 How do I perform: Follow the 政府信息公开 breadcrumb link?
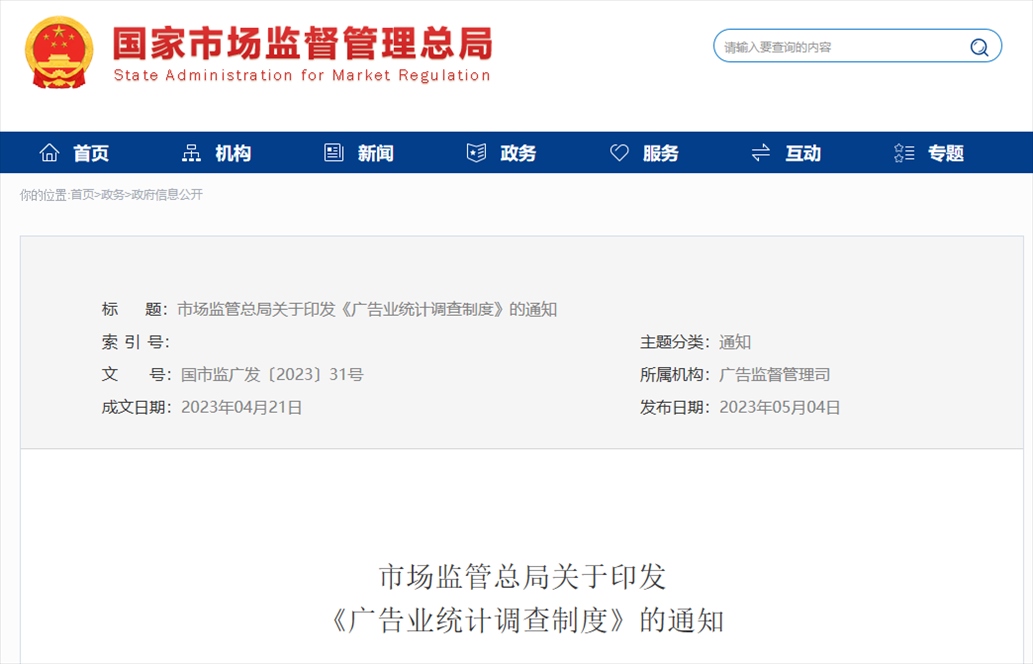coord(167,195)
